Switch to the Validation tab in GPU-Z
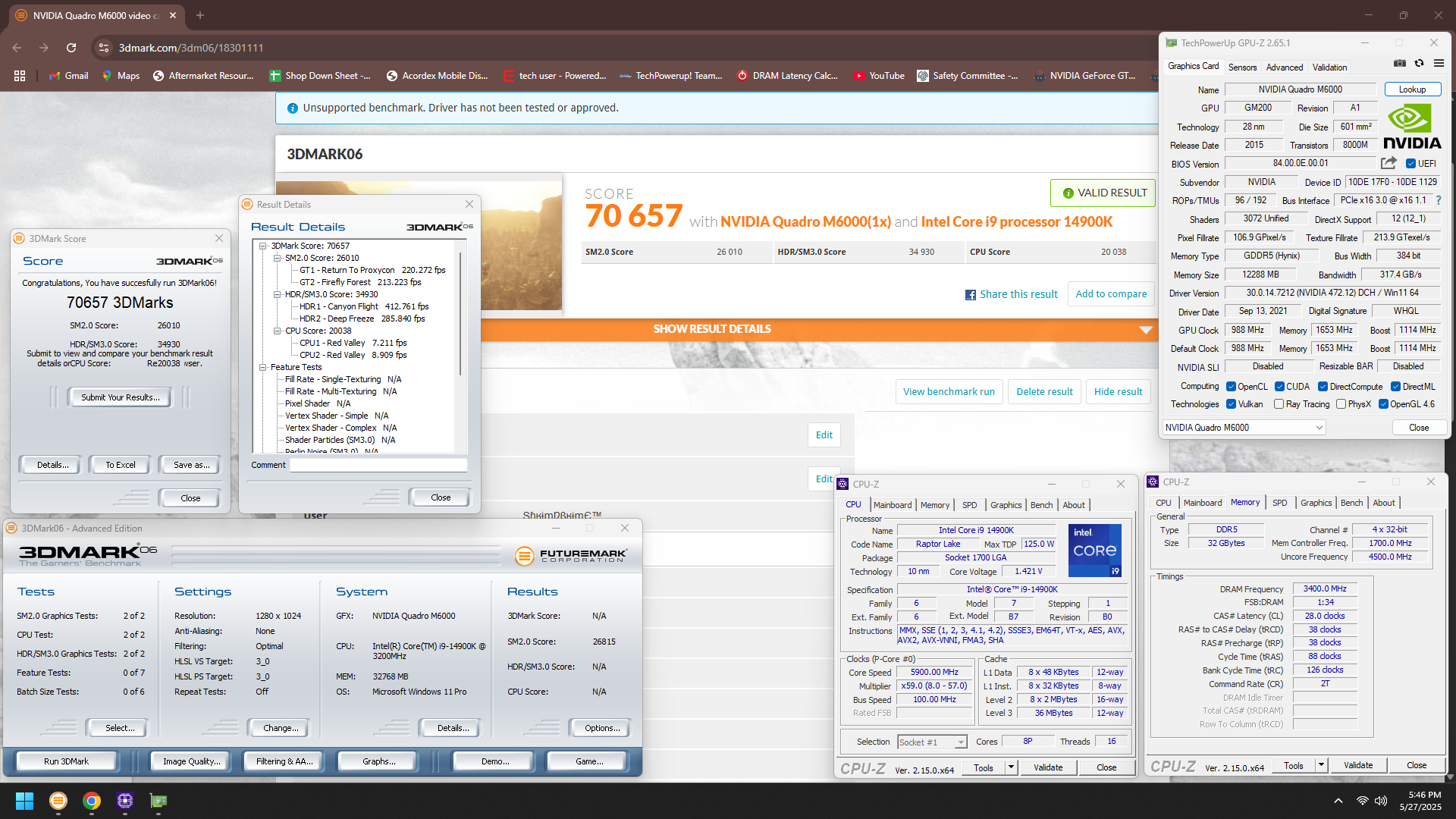 click(x=1329, y=67)
